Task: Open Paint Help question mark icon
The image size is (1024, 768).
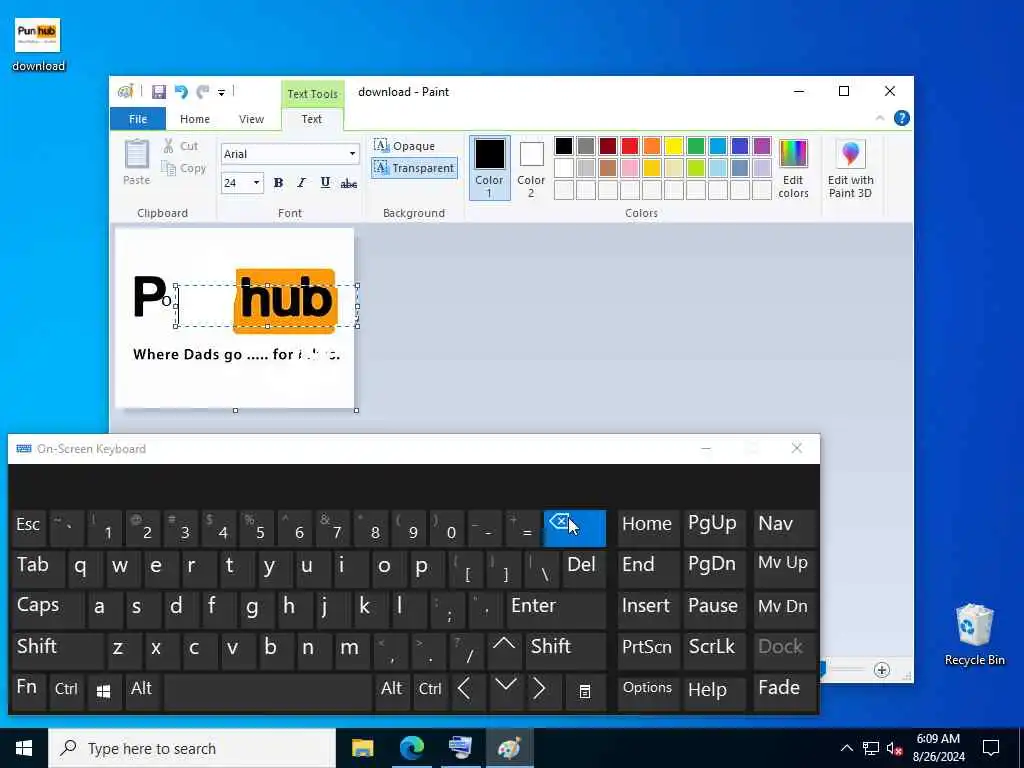Action: click(902, 118)
